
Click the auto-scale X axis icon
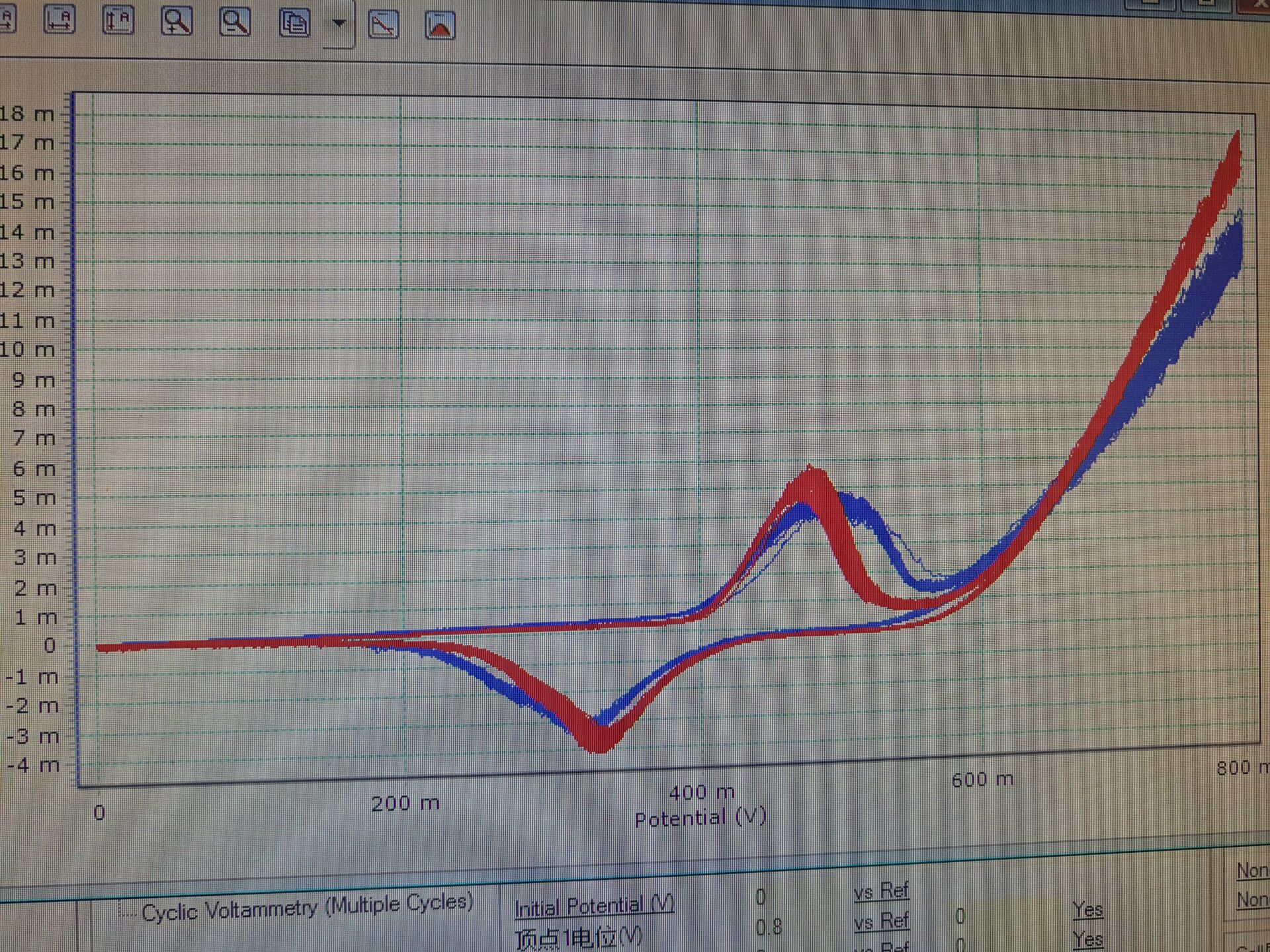click(x=60, y=19)
